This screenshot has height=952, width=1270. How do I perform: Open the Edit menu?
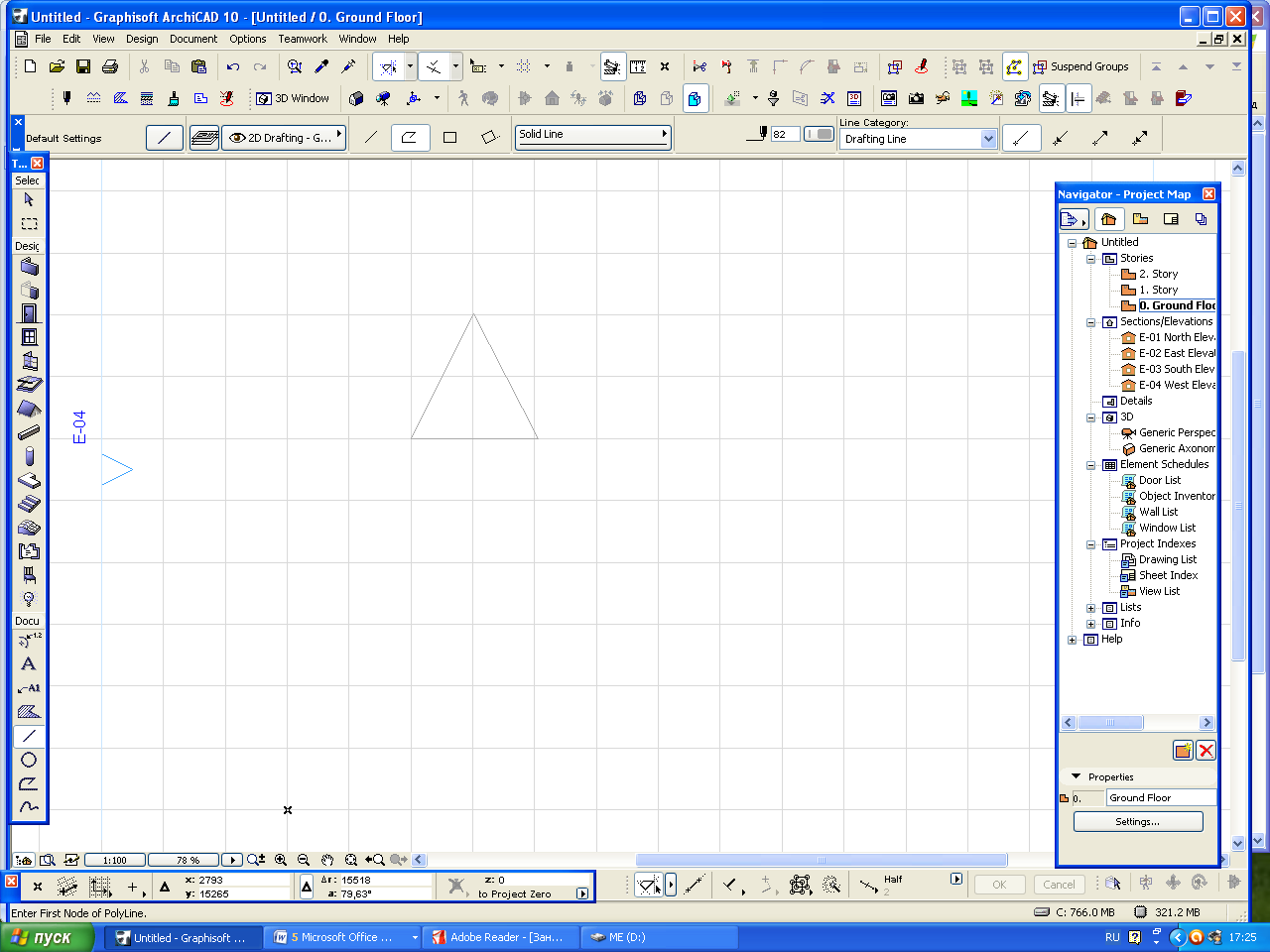[x=71, y=39]
